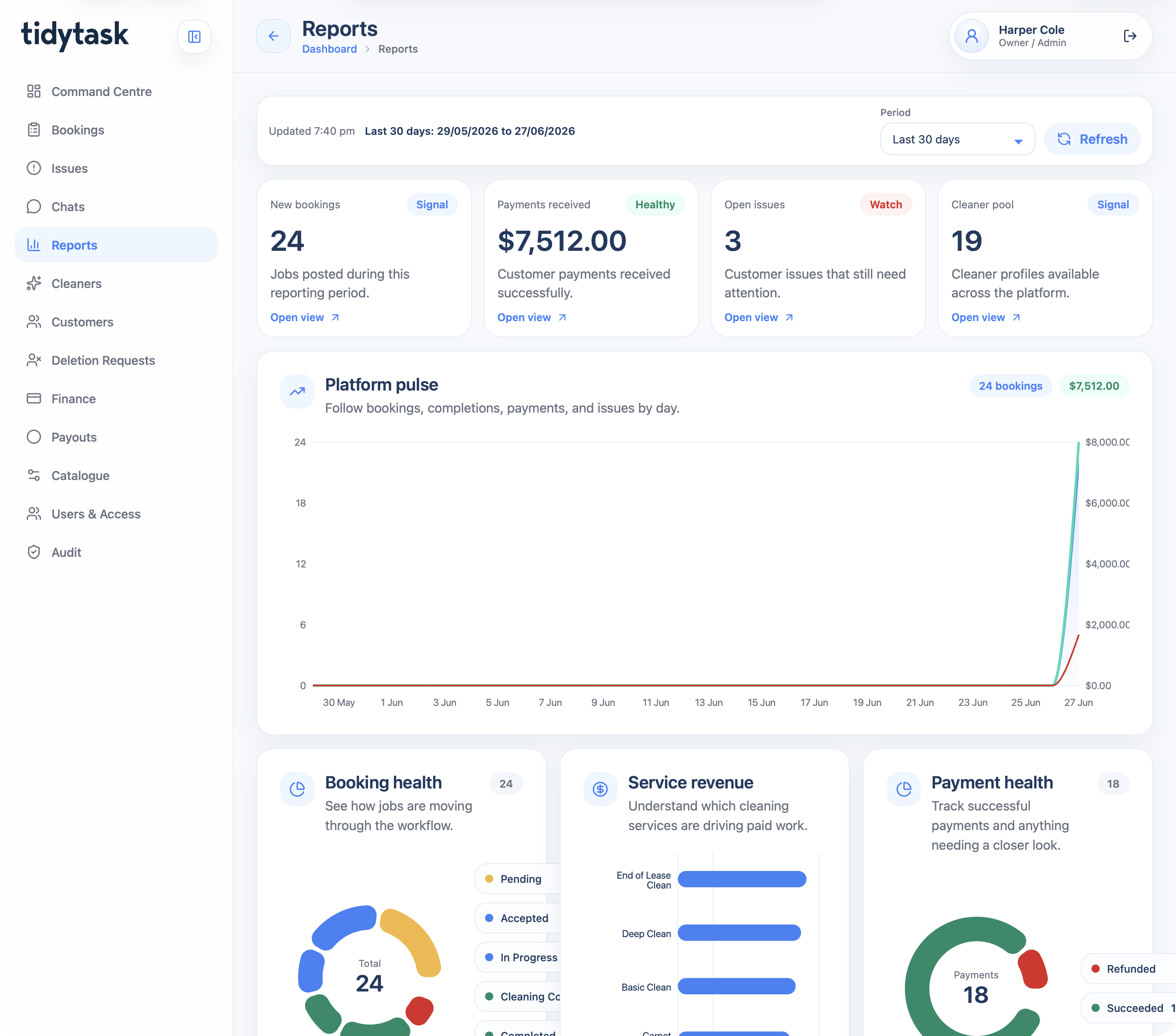The width and height of the screenshot is (1176, 1036).
Task: Open view for Open issues
Action: coord(759,317)
